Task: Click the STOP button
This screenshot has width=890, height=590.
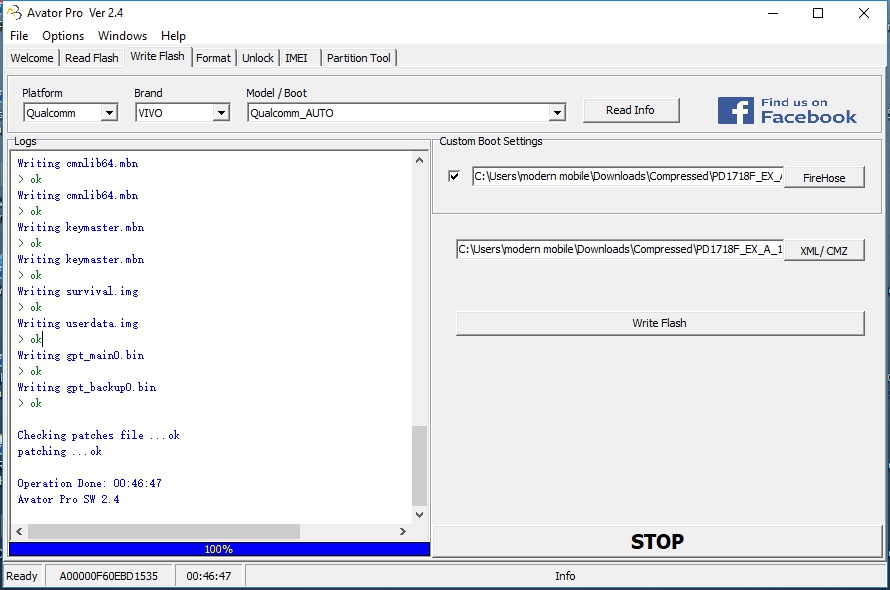Action: pyautogui.click(x=657, y=542)
